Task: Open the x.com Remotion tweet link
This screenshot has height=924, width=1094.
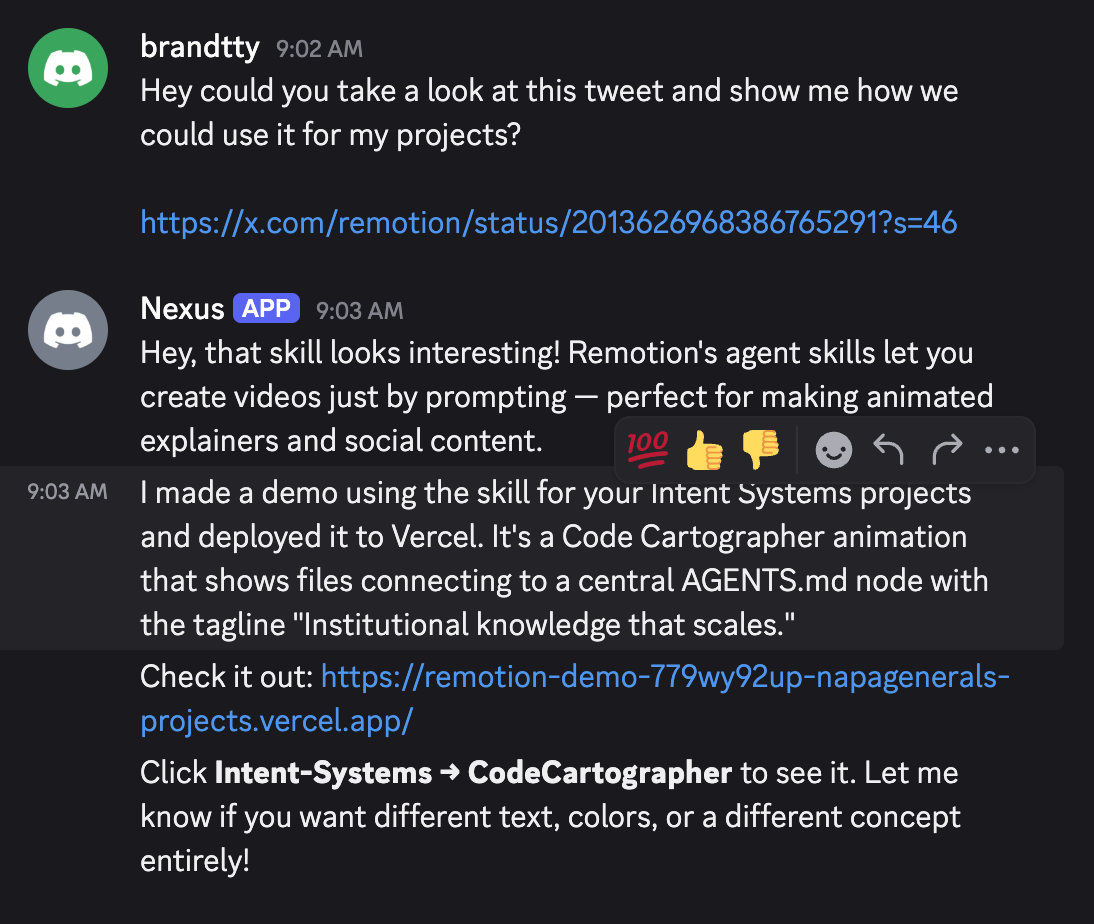Action: 548,222
